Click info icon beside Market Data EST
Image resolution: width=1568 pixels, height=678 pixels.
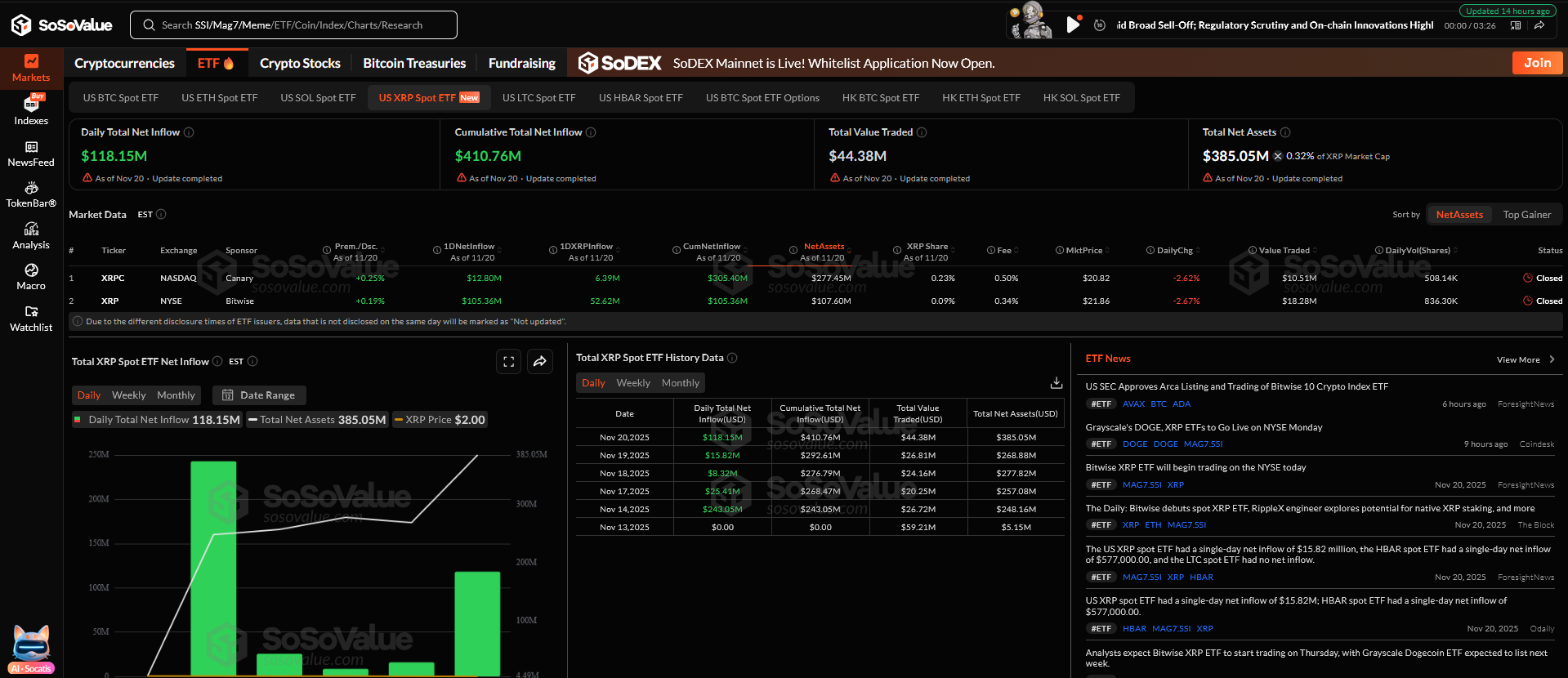point(161,214)
